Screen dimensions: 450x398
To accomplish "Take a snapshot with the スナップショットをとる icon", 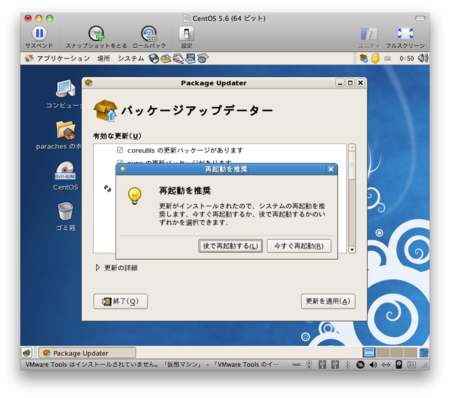I will (96, 34).
